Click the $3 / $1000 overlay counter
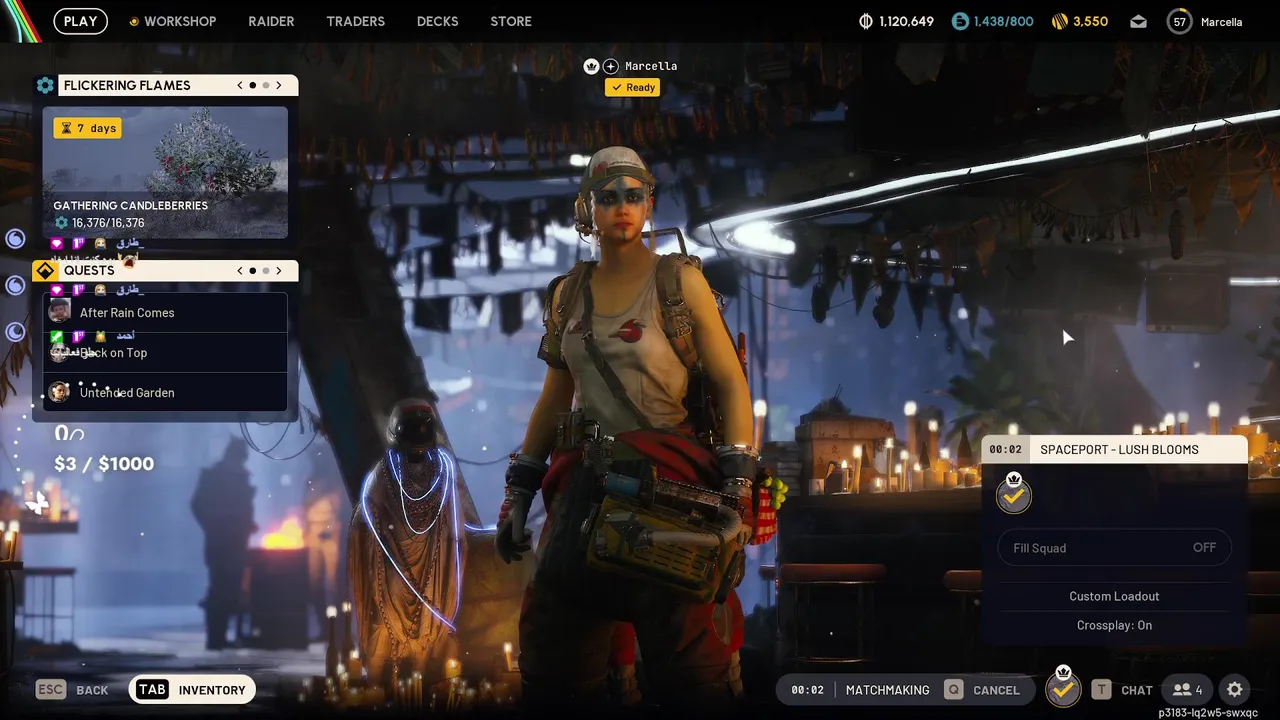Viewport: 1280px width, 720px height. pos(104,463)
